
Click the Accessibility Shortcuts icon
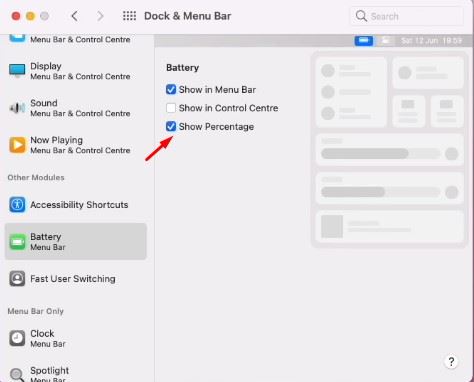(17, 204)
